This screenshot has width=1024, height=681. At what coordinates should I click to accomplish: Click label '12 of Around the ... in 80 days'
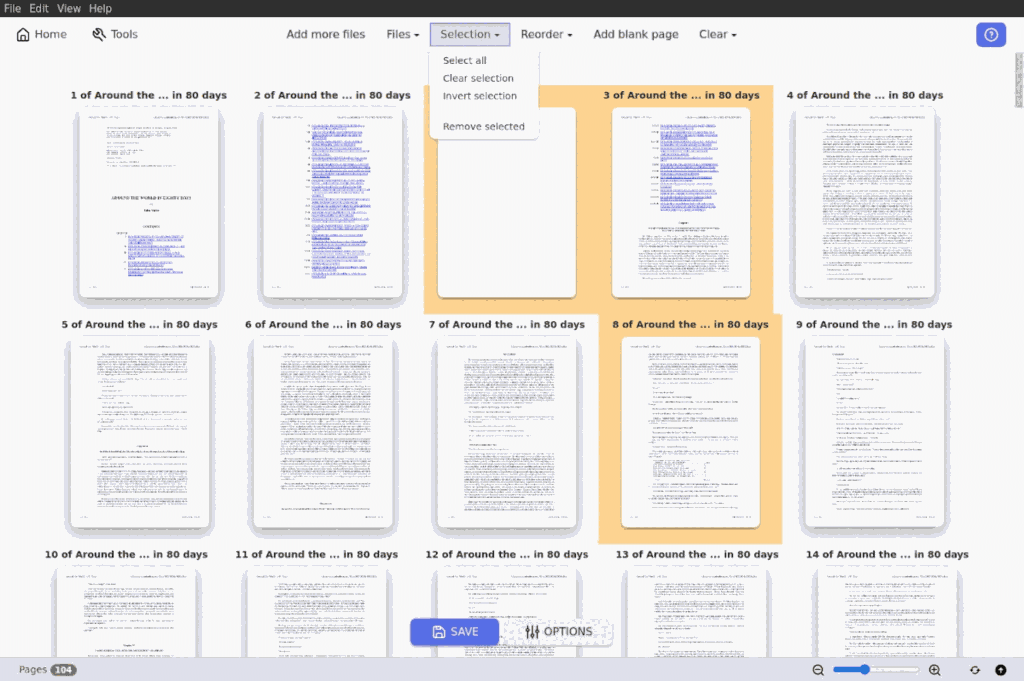pyautogui.click(x=507, y=554)
